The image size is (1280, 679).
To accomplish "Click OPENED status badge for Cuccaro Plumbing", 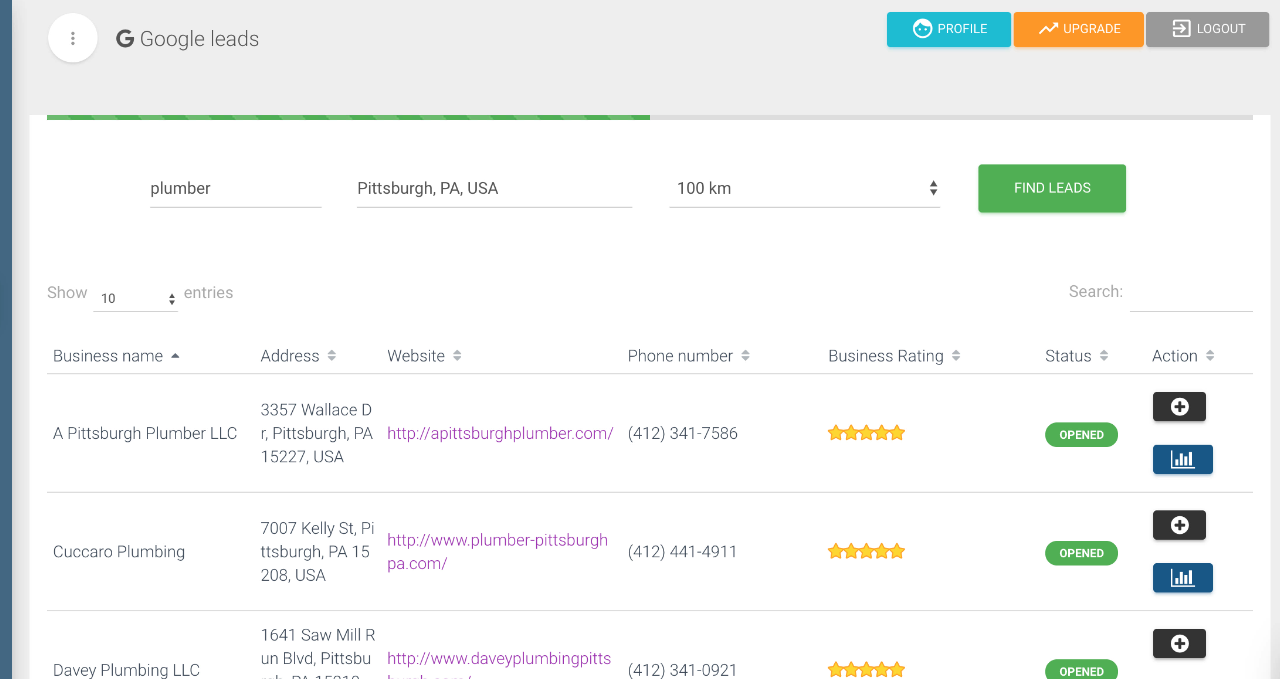I will pos(1081,553).
